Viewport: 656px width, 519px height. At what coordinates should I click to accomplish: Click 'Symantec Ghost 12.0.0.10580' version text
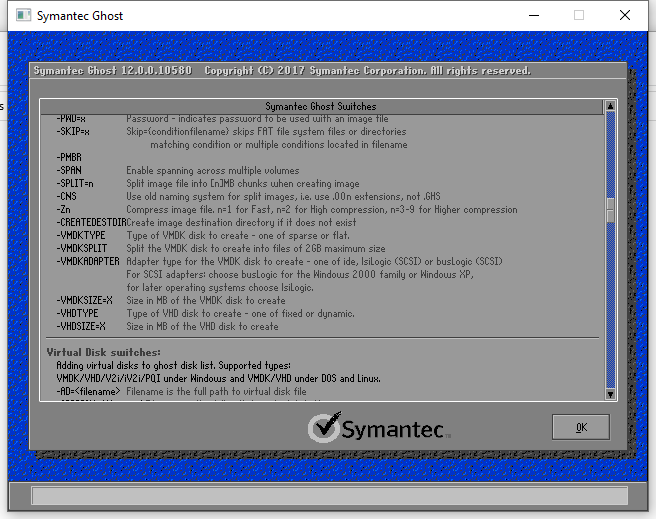(113, 71)
